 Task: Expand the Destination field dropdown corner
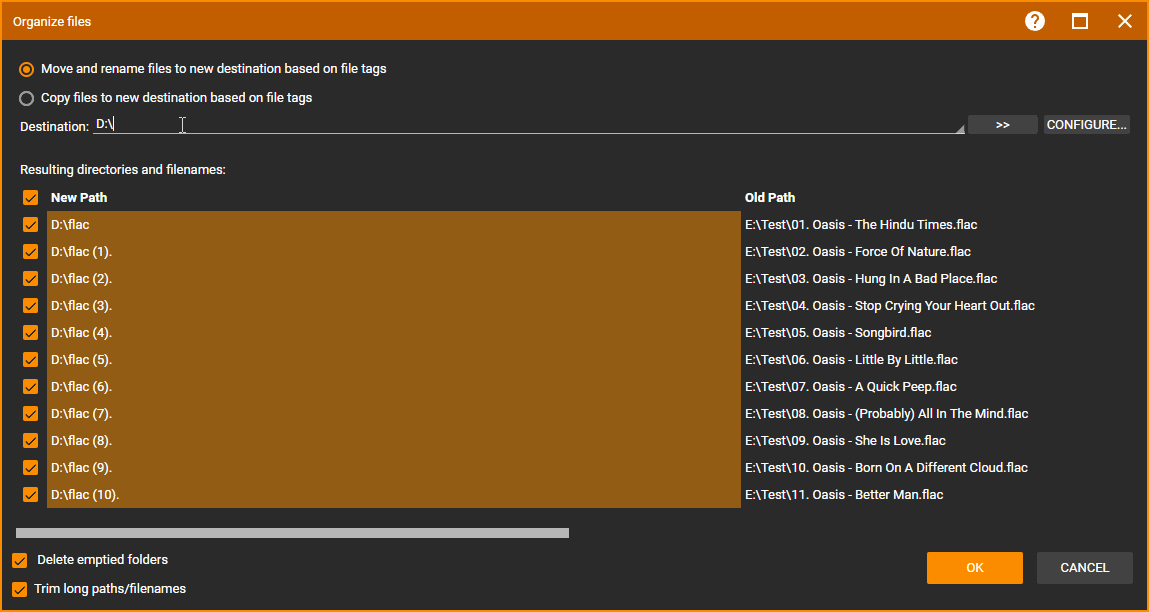coord(960,129)
